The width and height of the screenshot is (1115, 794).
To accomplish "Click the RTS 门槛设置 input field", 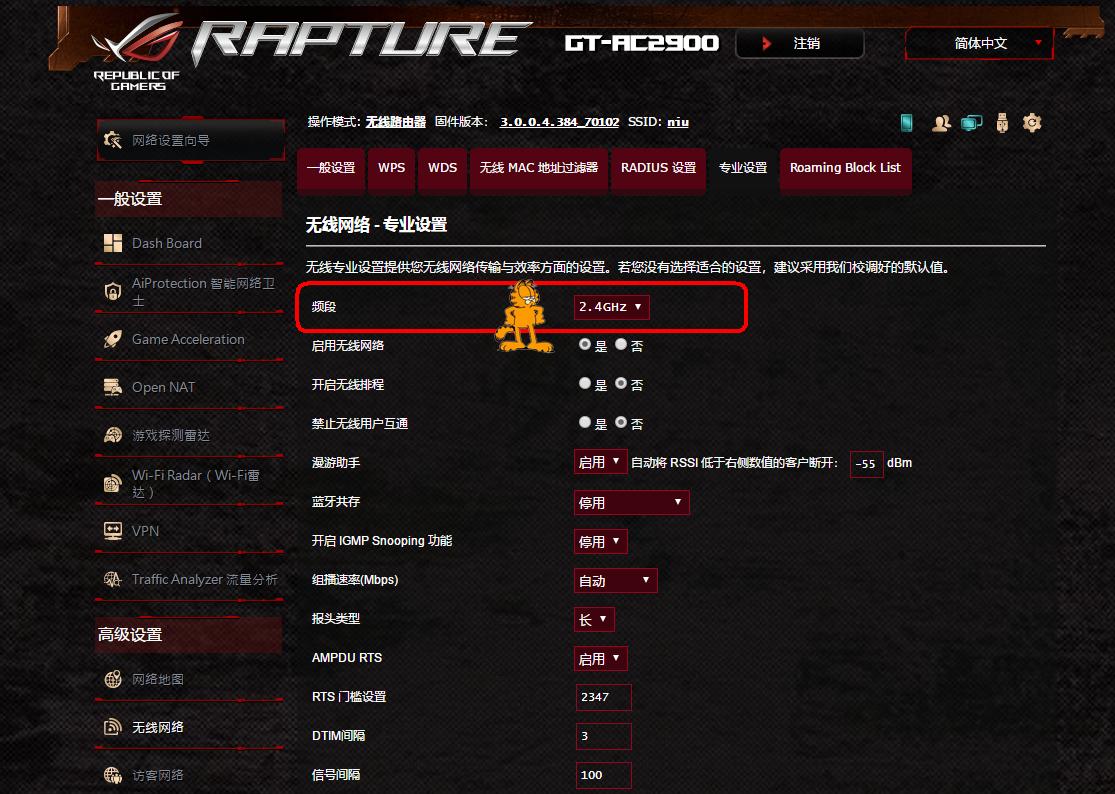I will (603, 697).
